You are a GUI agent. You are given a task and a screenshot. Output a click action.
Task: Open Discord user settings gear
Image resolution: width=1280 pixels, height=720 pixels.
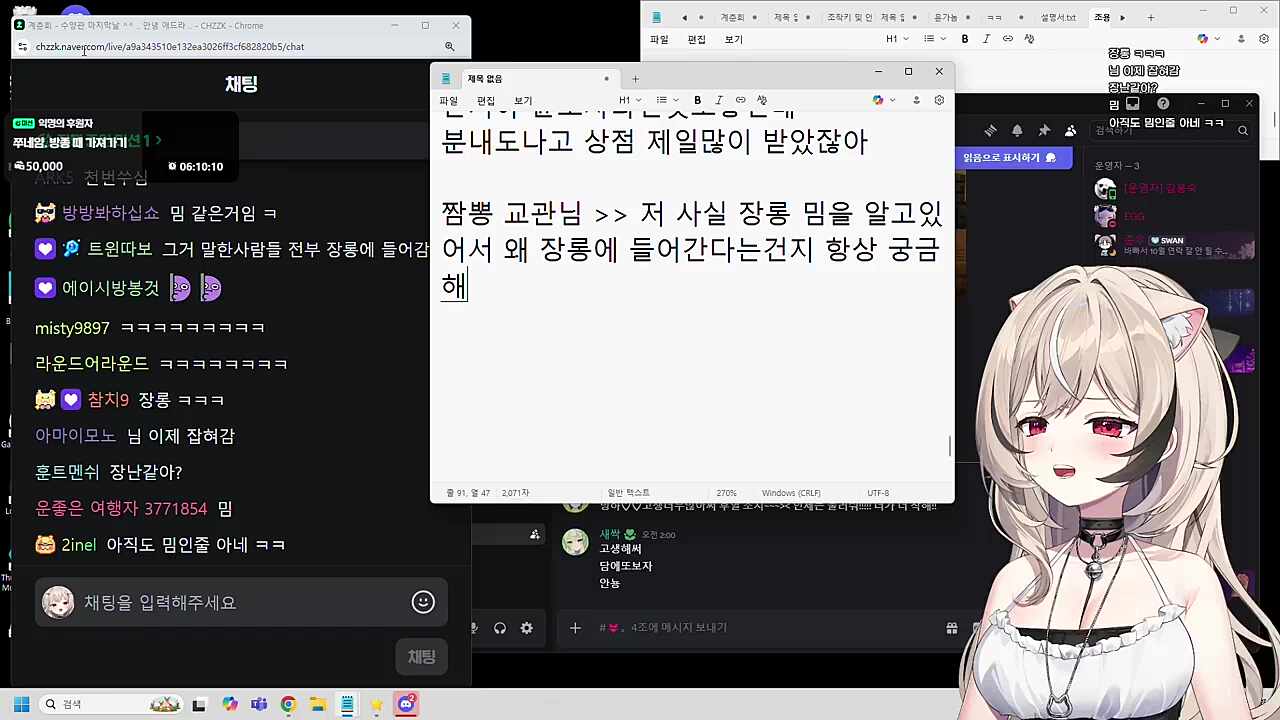click(x=527, y=627)
